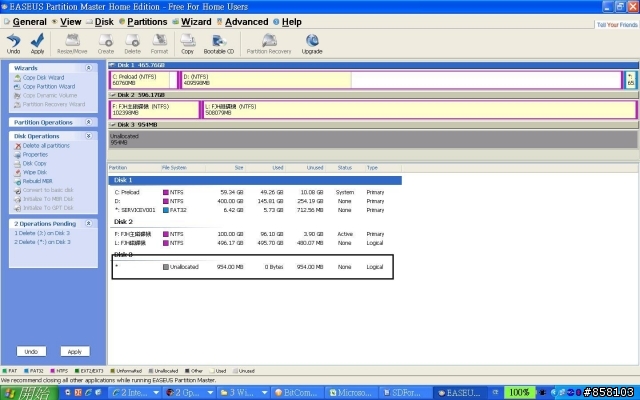Click the Create partition toolbar icon

(106, 44)
